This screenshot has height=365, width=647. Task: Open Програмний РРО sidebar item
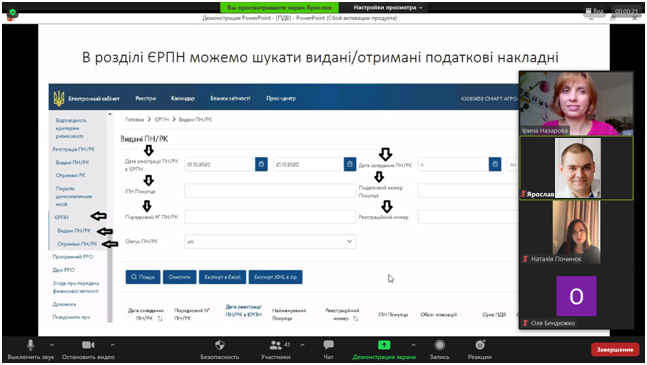[73, 257]
